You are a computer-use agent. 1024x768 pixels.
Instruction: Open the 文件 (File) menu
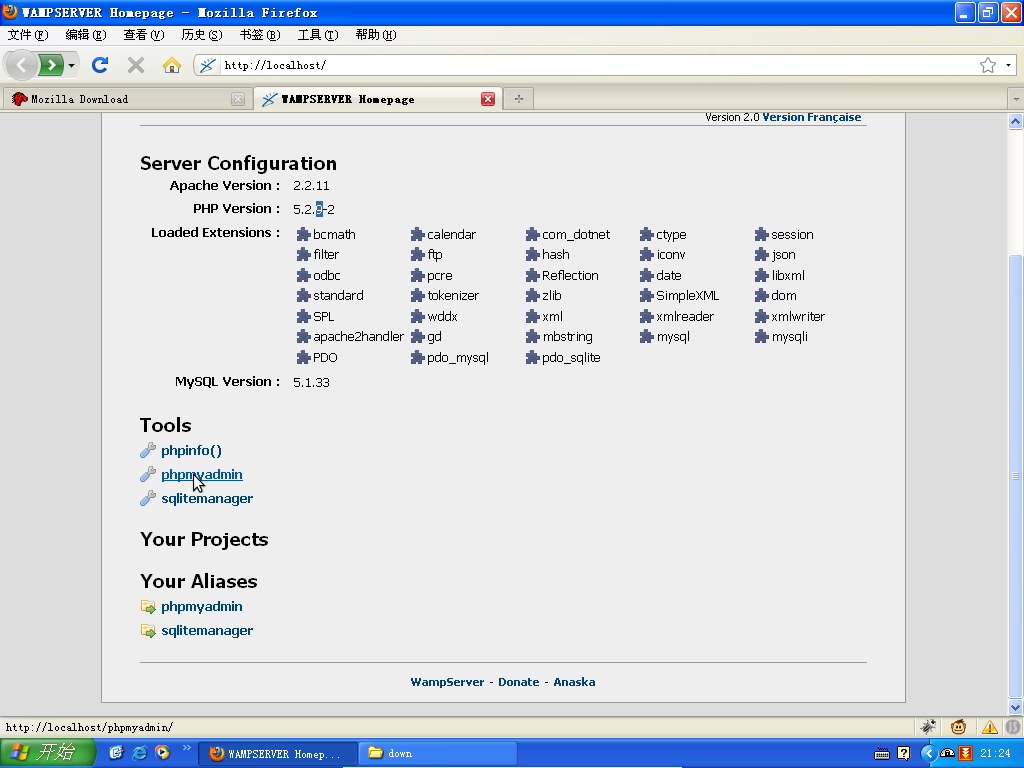point(28,35)
